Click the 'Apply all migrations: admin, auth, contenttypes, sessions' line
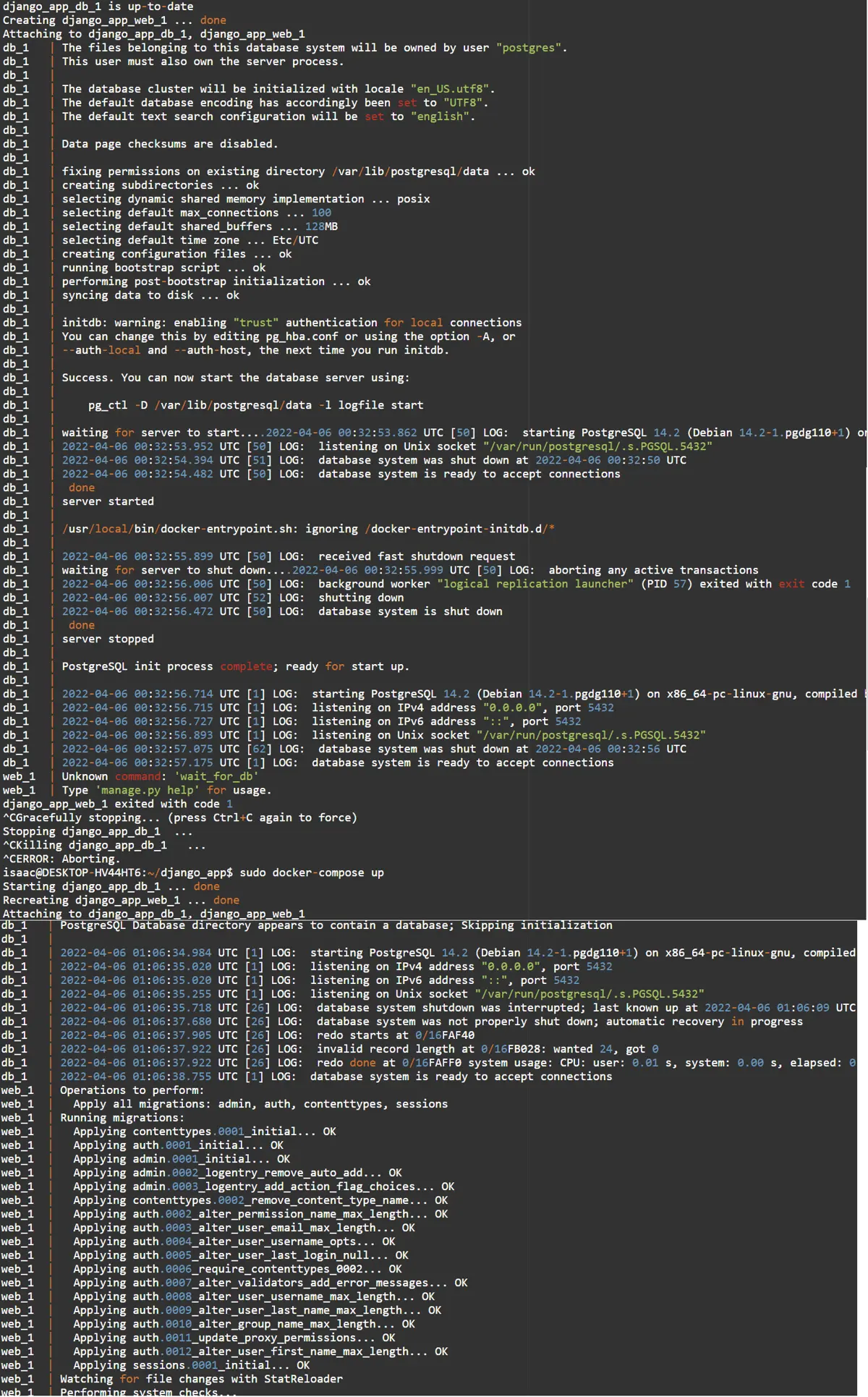Image resolution: width=868 pixels, height=1397 pixels. pos(260,1104)
